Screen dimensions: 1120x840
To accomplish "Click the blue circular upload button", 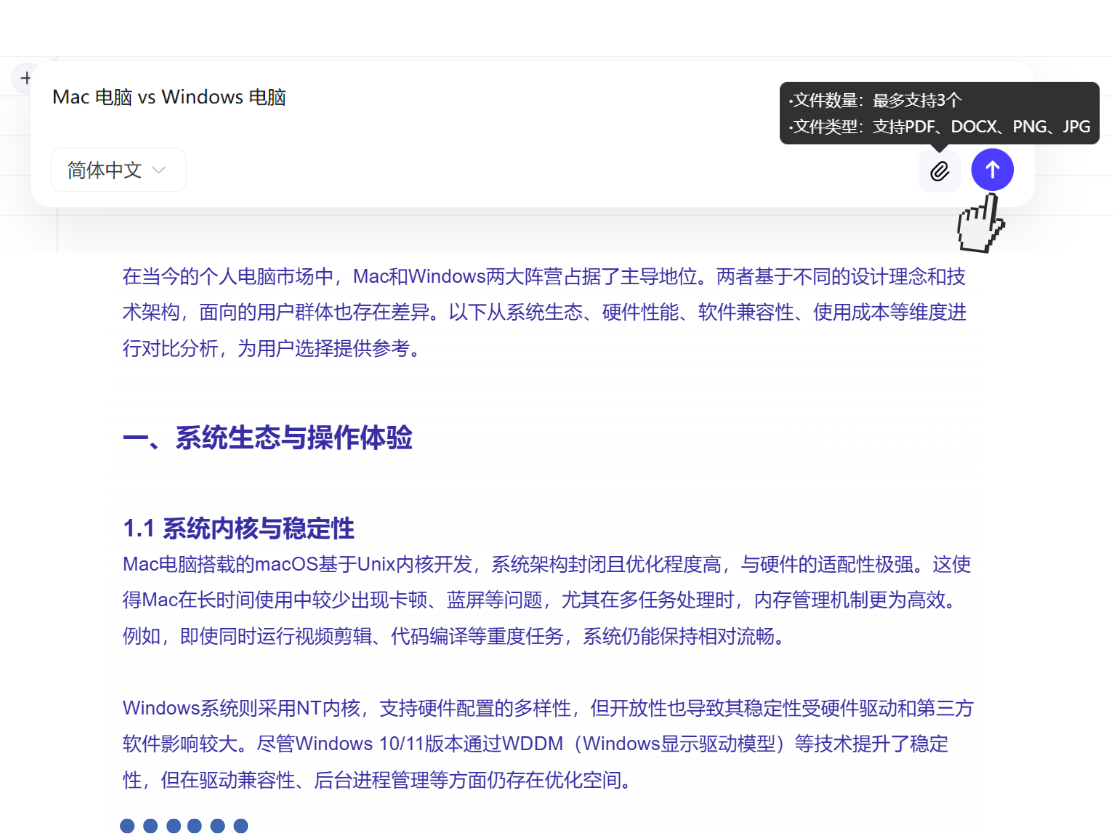I will tap(992, 170).
